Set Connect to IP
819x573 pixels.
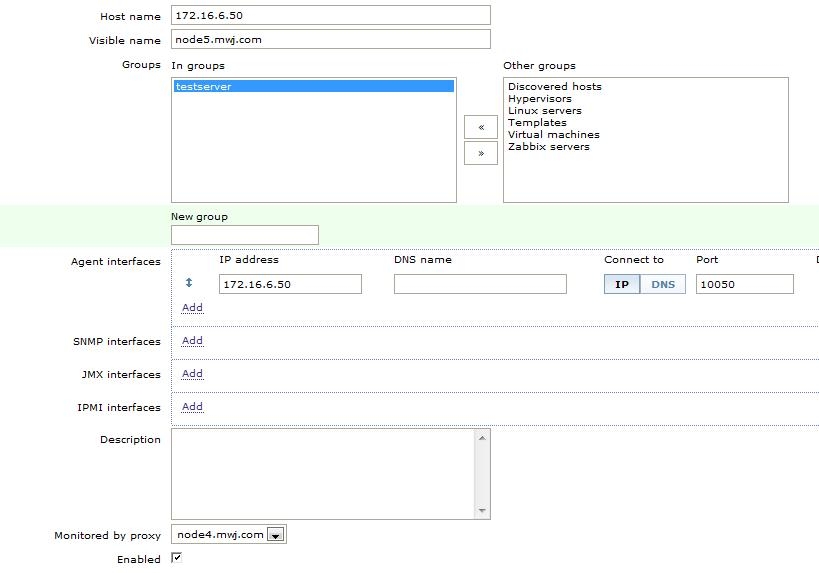pos(622,284)
